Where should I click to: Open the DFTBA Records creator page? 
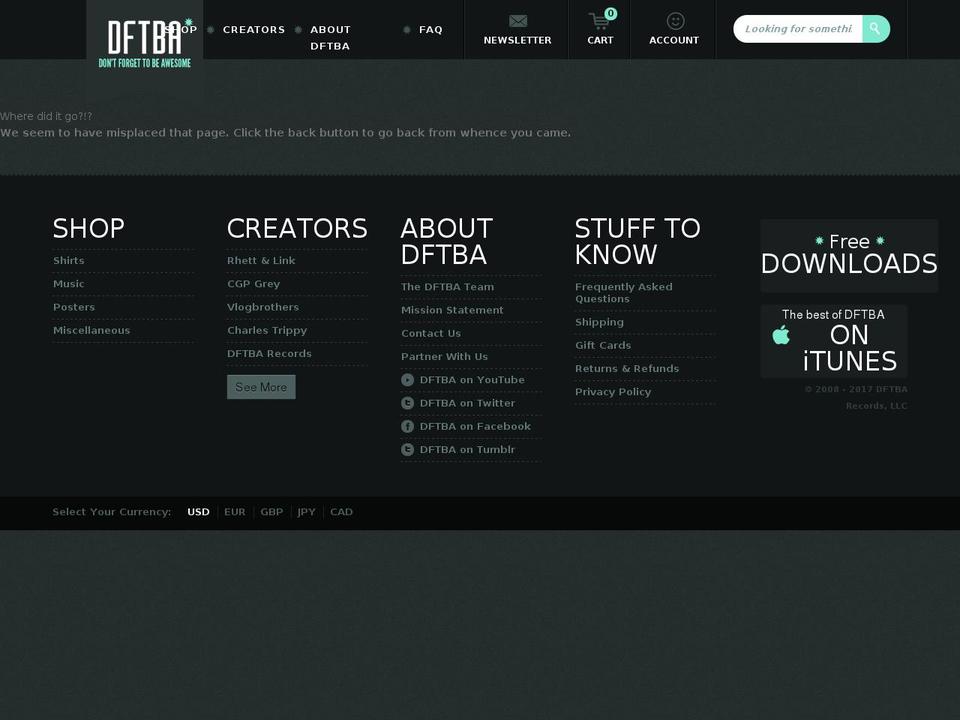269,353
